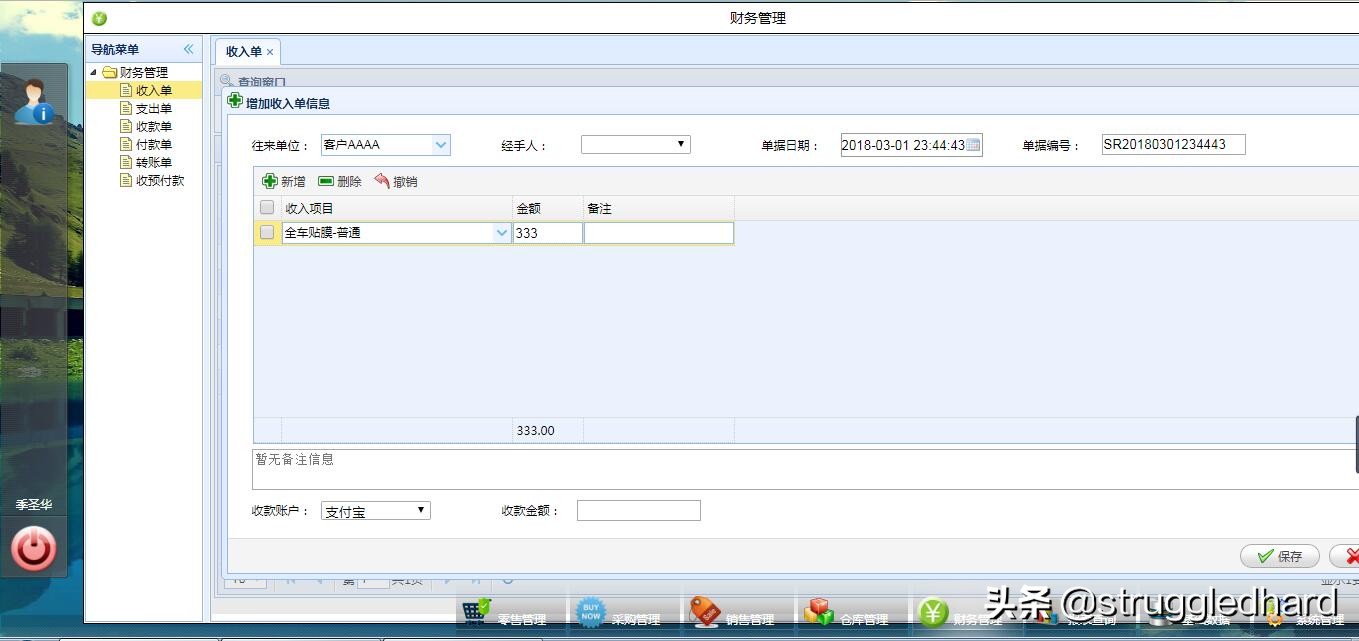Open the 往来单位 customer dropdown
The image size is (1359, 641).
441,144
